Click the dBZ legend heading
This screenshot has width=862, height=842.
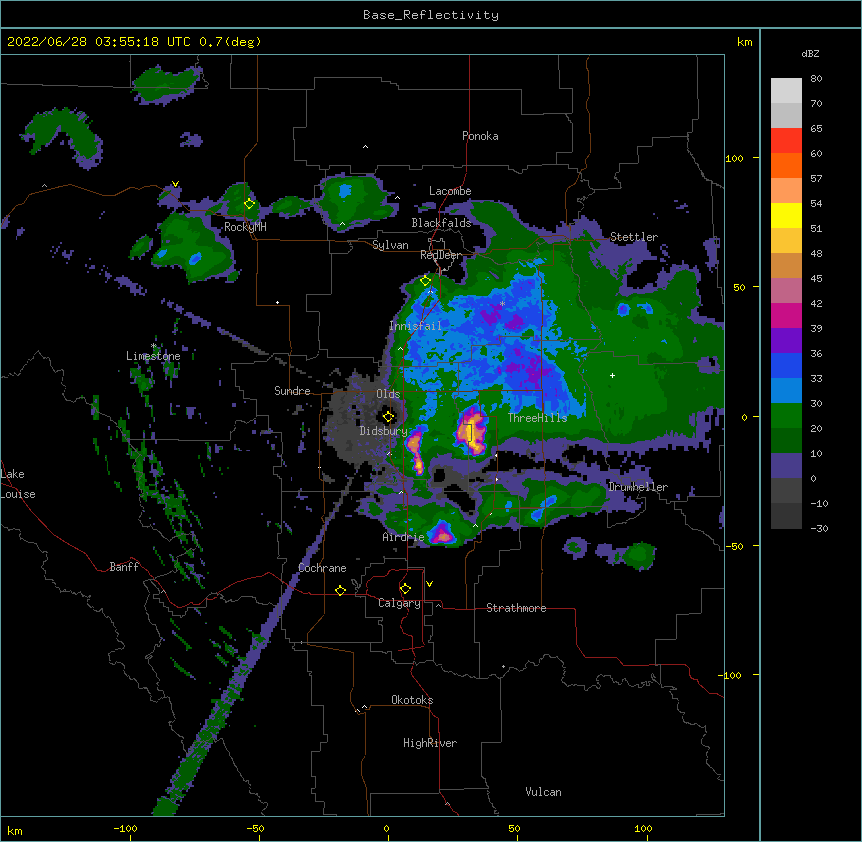click(x=810, y=54)
